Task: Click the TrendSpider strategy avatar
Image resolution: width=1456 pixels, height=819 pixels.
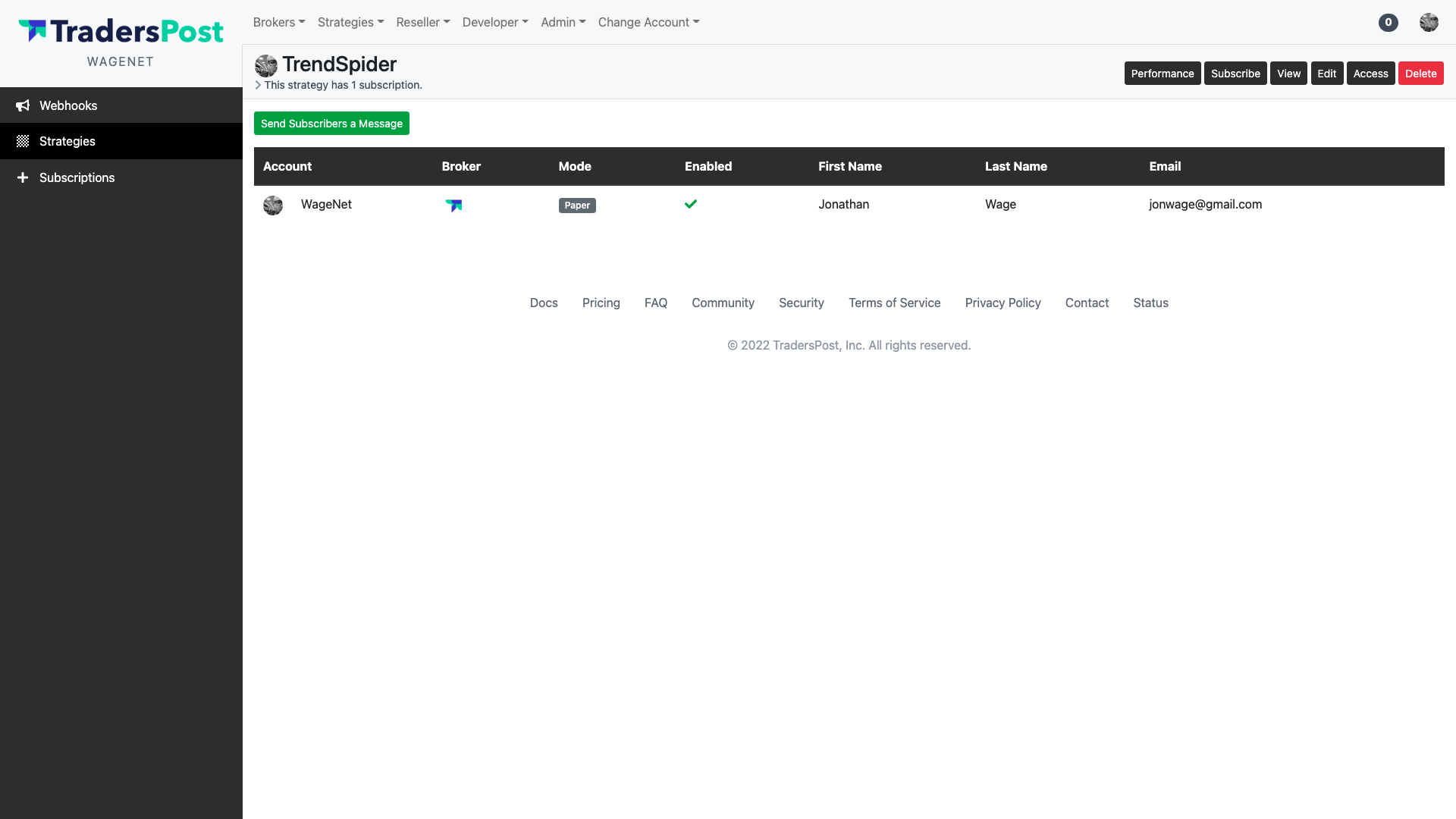Action: pos(266,65)
